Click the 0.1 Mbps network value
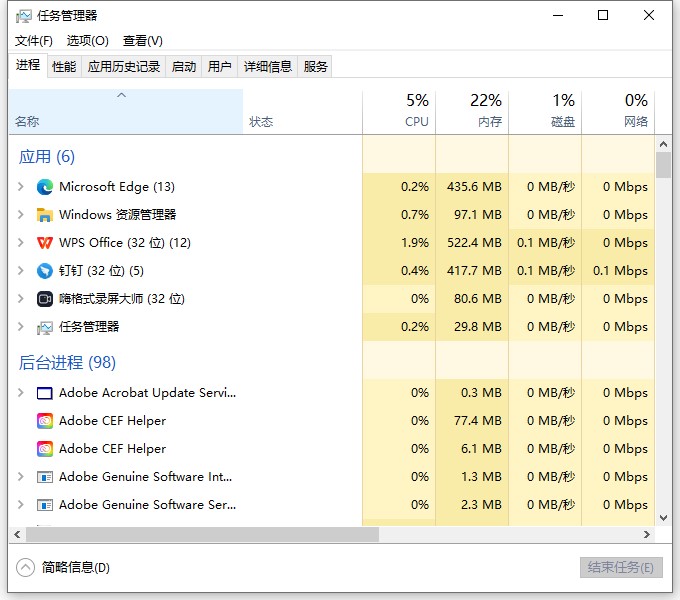Image resolution: width=680 pixels, height=600 pixels. (x=620, y=271)
